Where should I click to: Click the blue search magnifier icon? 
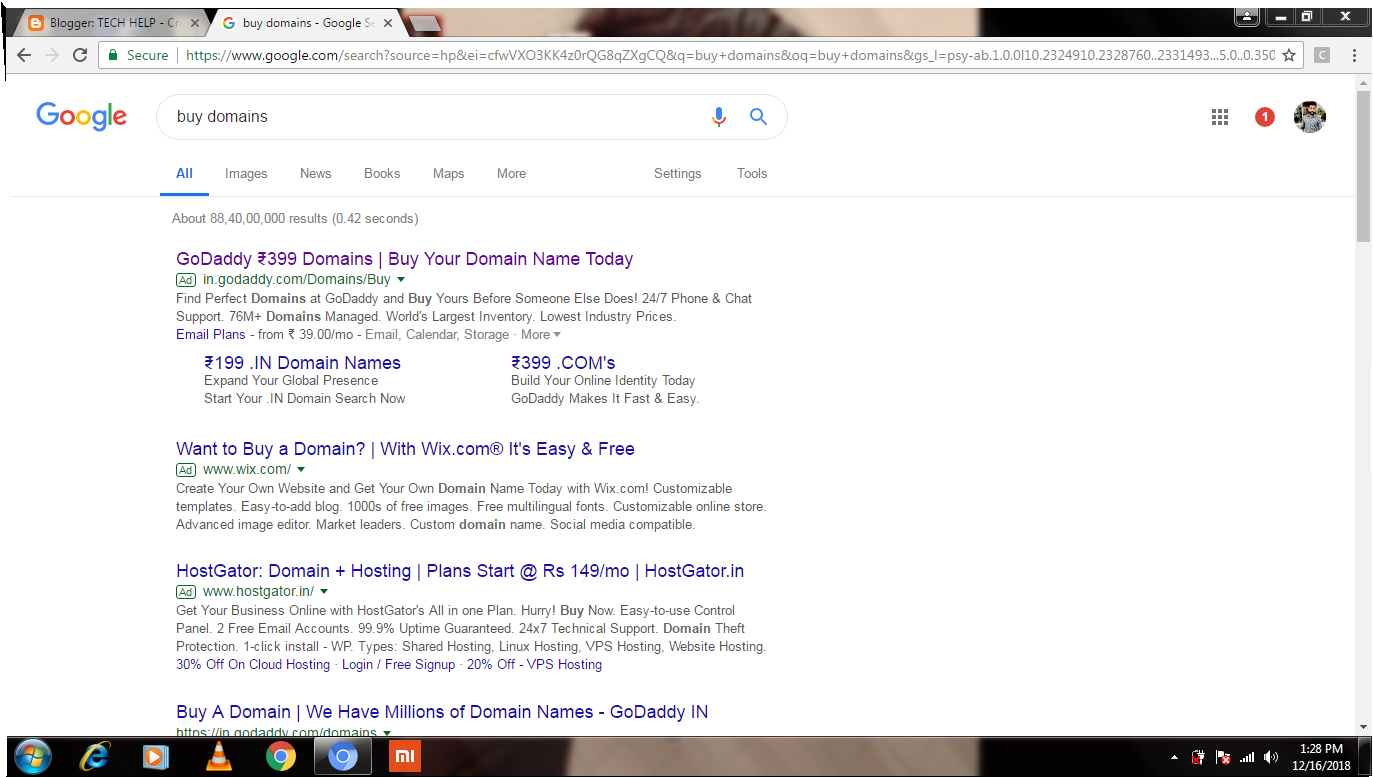pos(758,117)
